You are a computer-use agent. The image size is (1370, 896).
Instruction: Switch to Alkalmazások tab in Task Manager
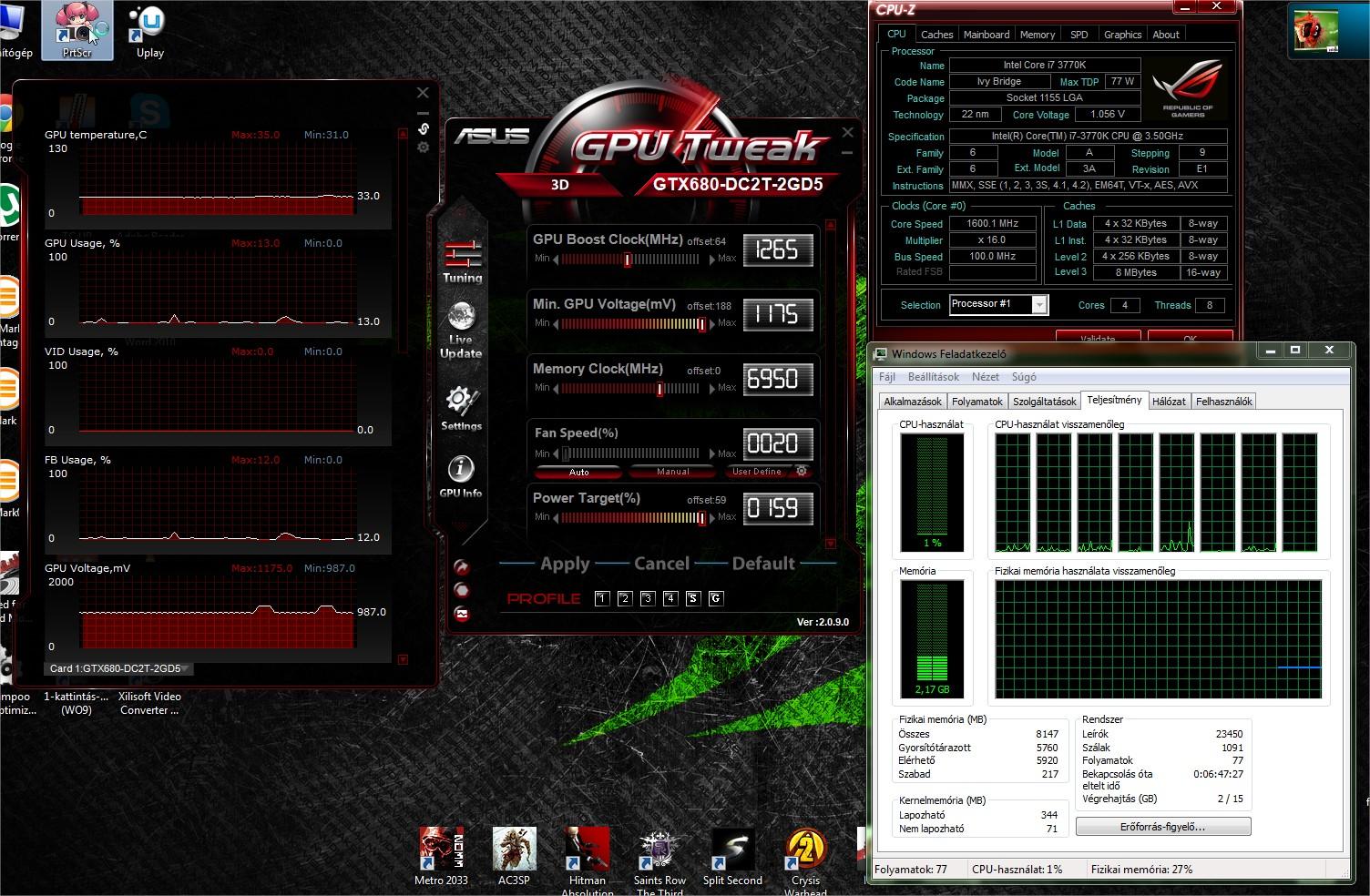point(913,402)
